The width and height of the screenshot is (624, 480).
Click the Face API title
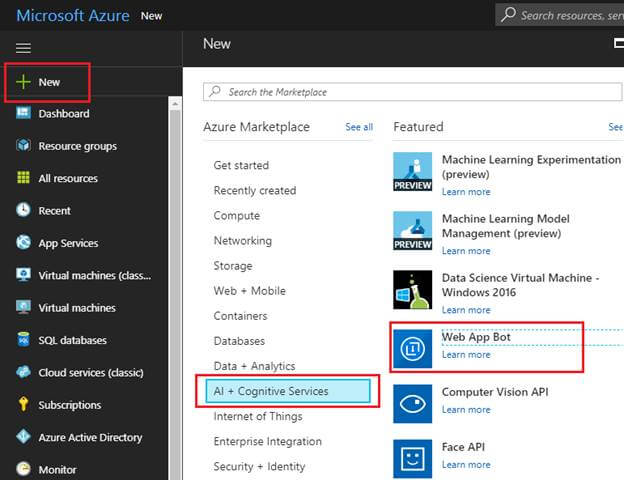pos(463,447)
